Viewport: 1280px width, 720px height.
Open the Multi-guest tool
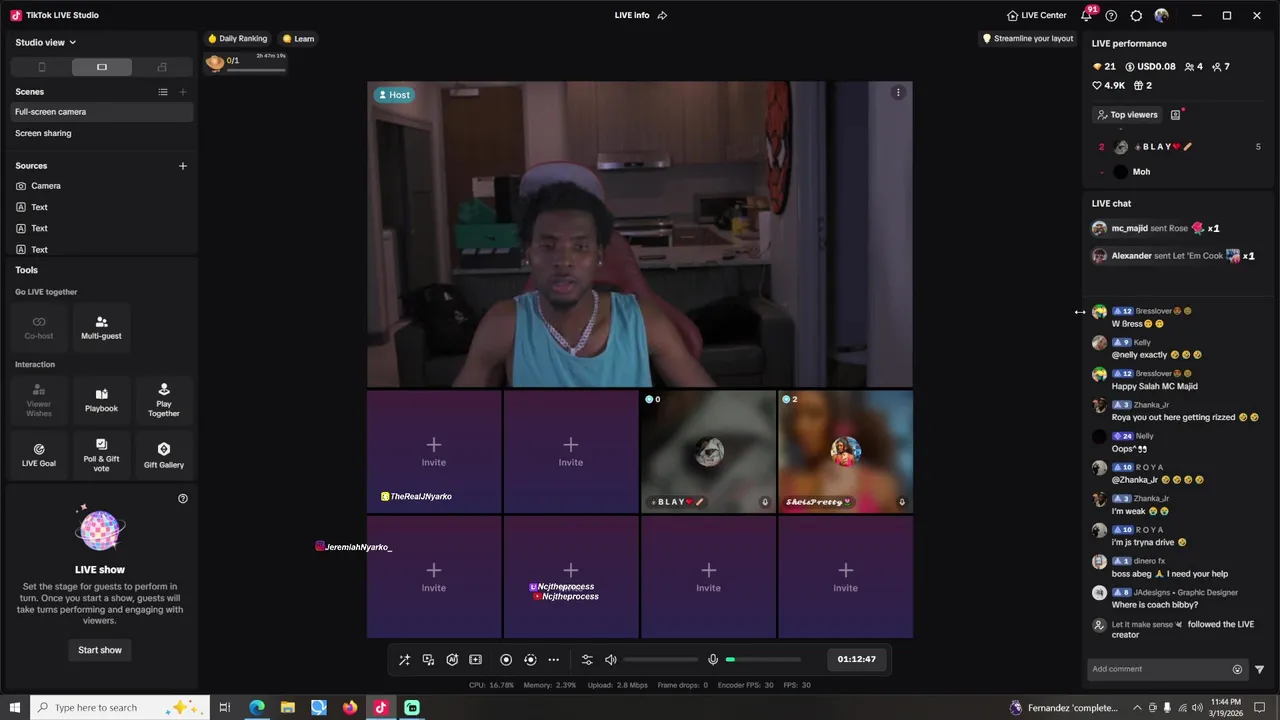(x=101, y=327)
